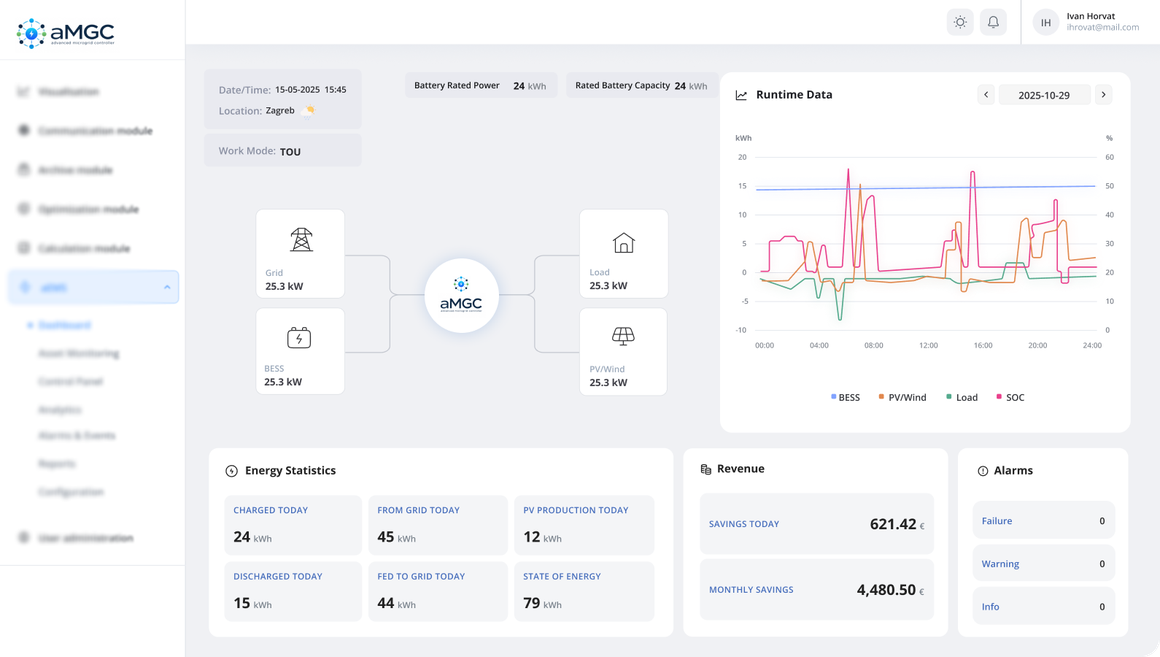Open the Calculation module menu item

pos(84,248)
